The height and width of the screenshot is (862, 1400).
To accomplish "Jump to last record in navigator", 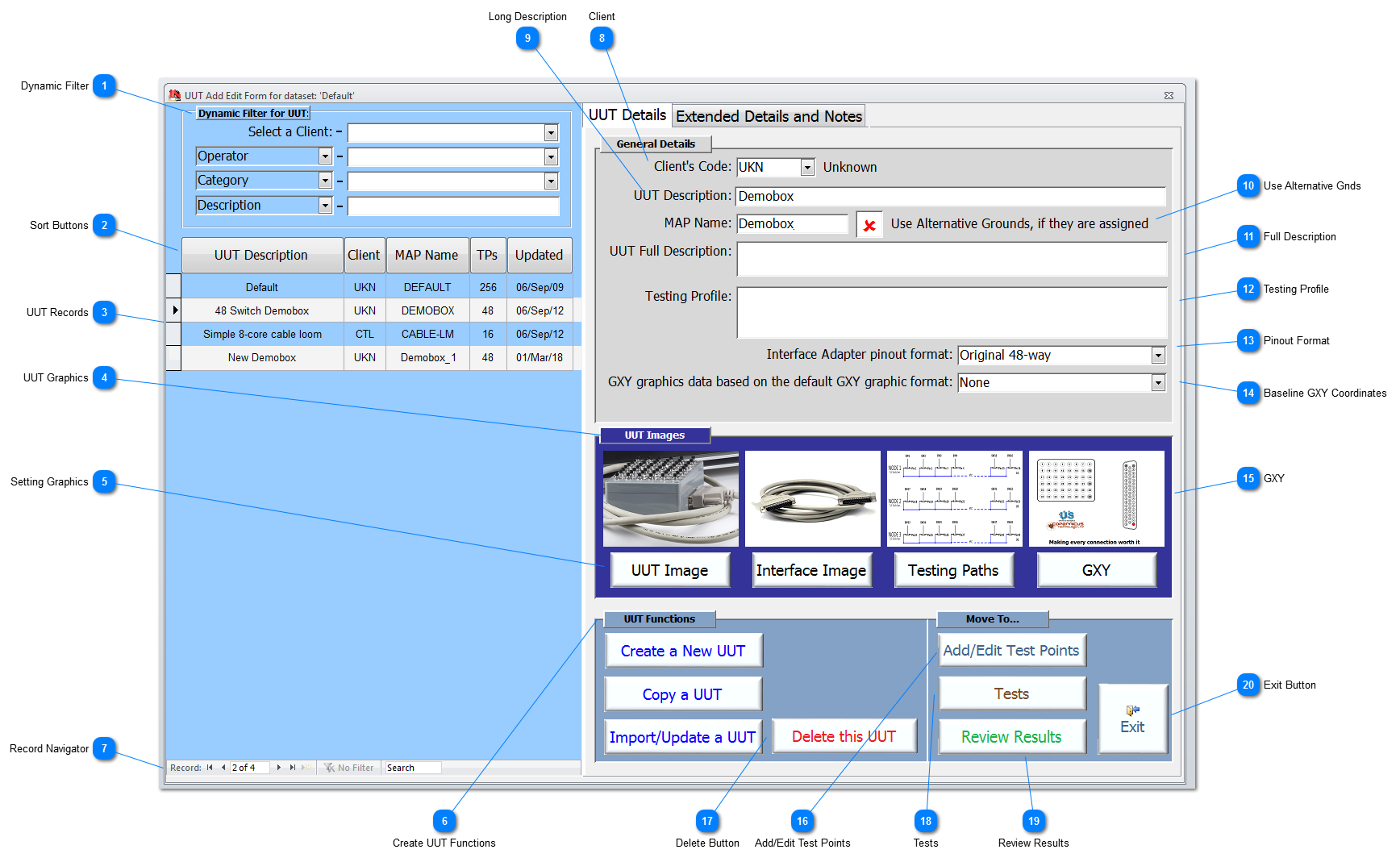I will (x=293, y=768).
